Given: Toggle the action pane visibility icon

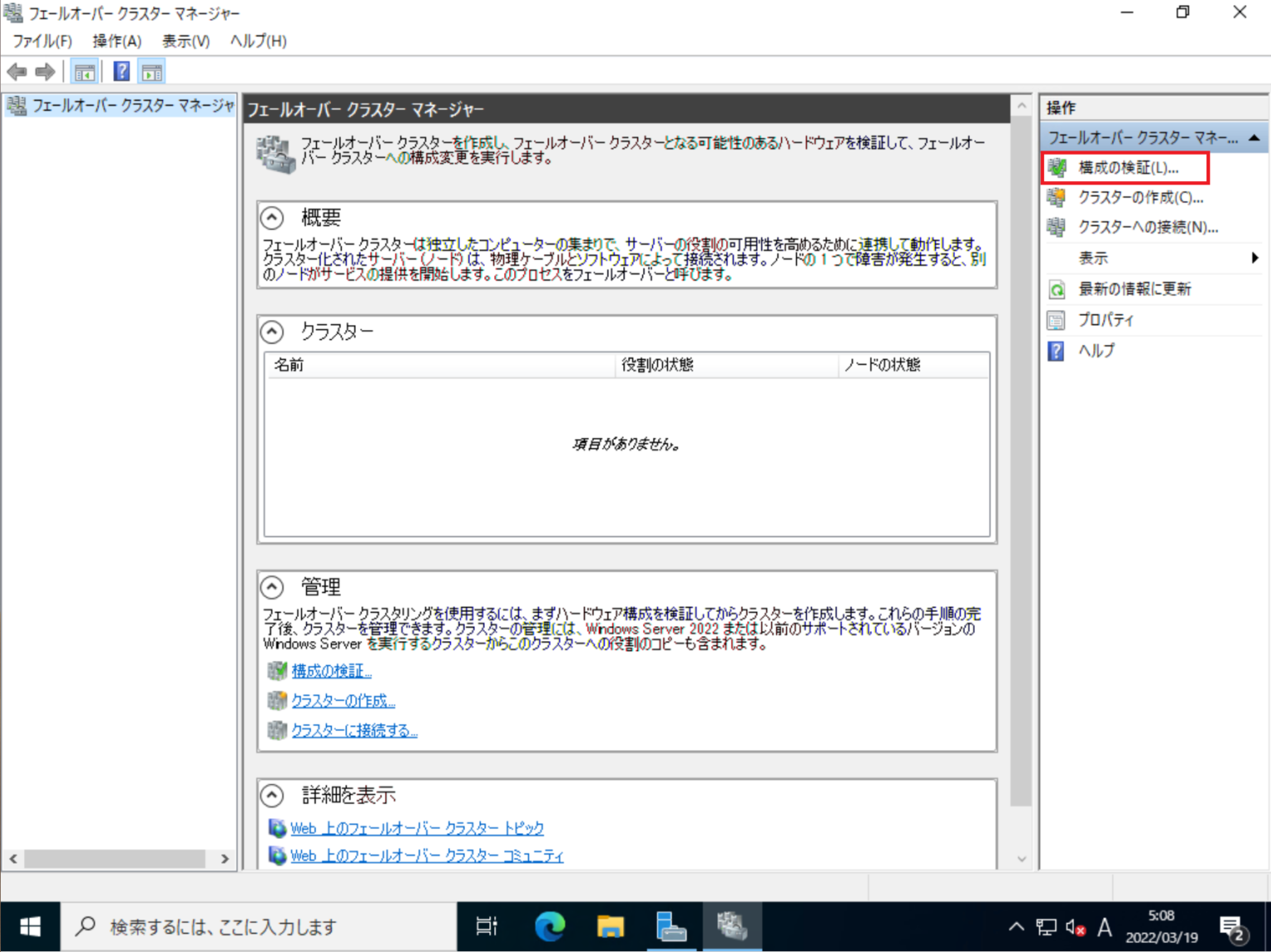Looking at the screenshot, I should [x=151, y=71].
